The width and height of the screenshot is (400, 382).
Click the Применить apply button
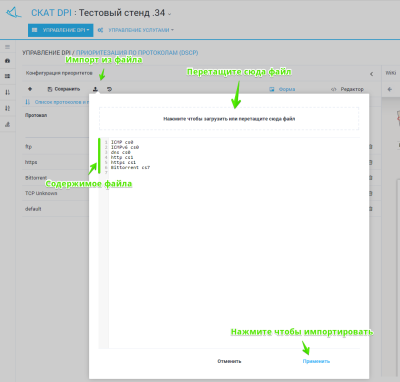click(316, 361)
